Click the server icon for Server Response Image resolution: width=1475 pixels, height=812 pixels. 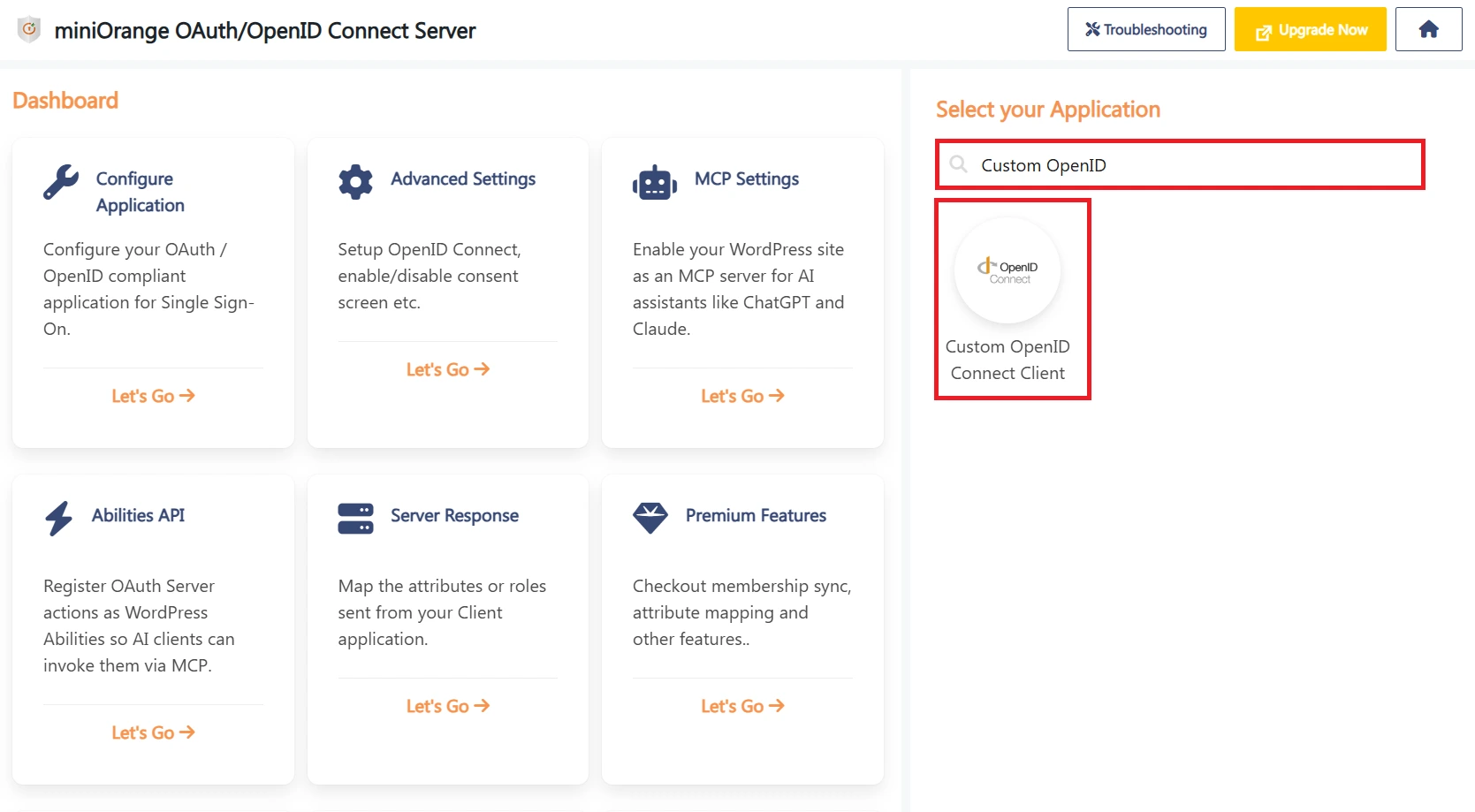pos(355,519)
